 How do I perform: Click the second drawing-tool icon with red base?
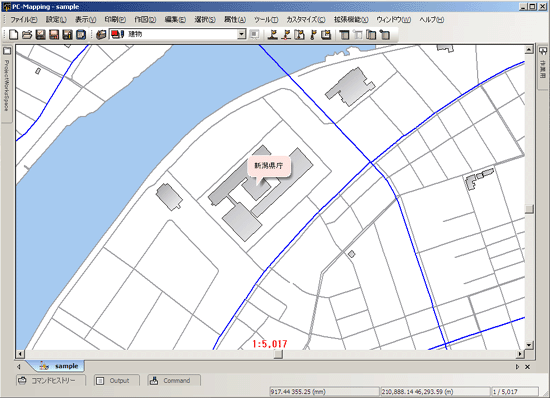point(286,34)
